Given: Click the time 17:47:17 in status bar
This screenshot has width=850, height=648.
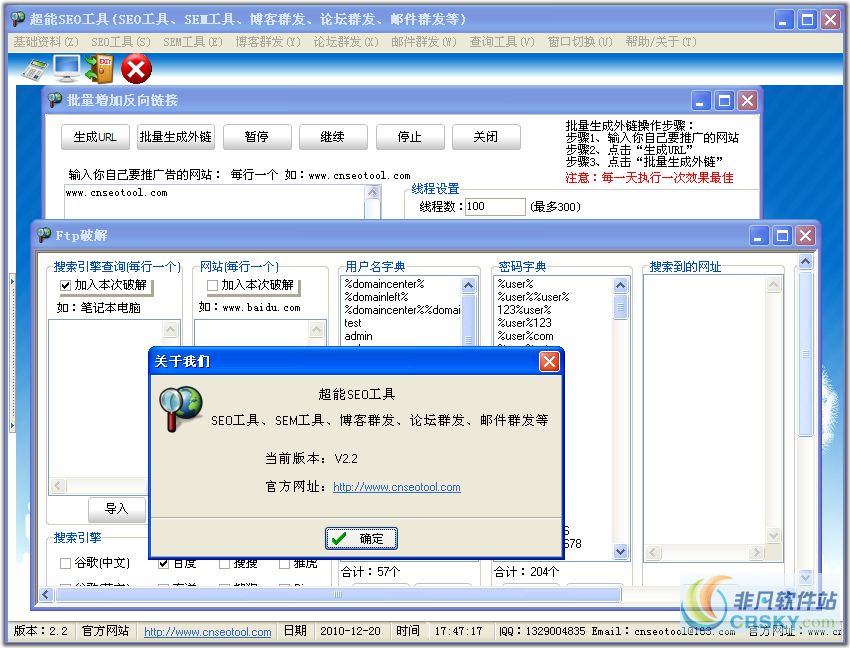Looking at the screenshot, I should (459, 631).
